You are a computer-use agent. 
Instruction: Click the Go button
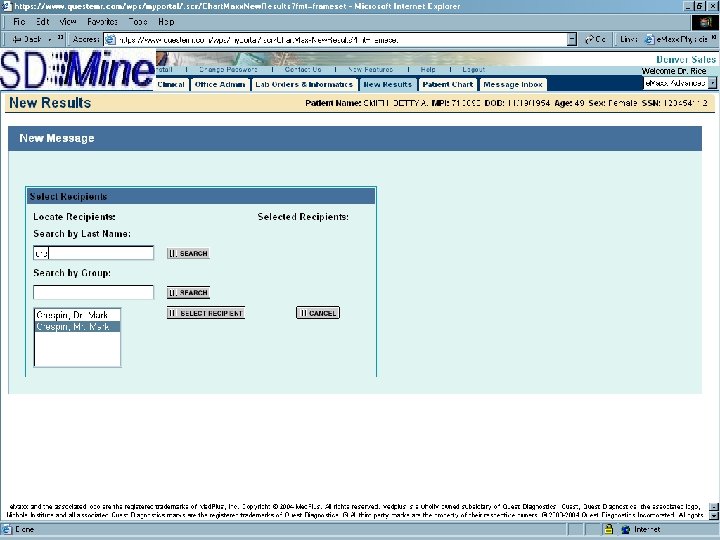tap(596, 40)
